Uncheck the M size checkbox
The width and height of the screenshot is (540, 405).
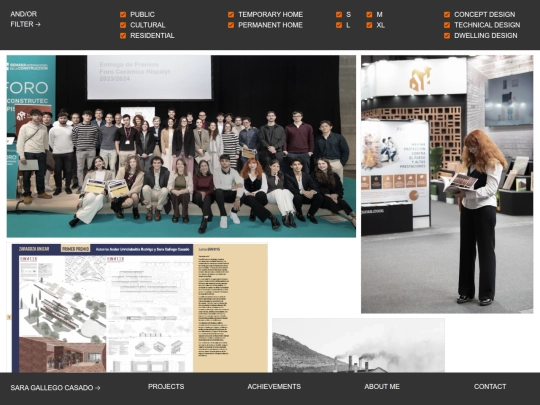[x=369, y=14]
